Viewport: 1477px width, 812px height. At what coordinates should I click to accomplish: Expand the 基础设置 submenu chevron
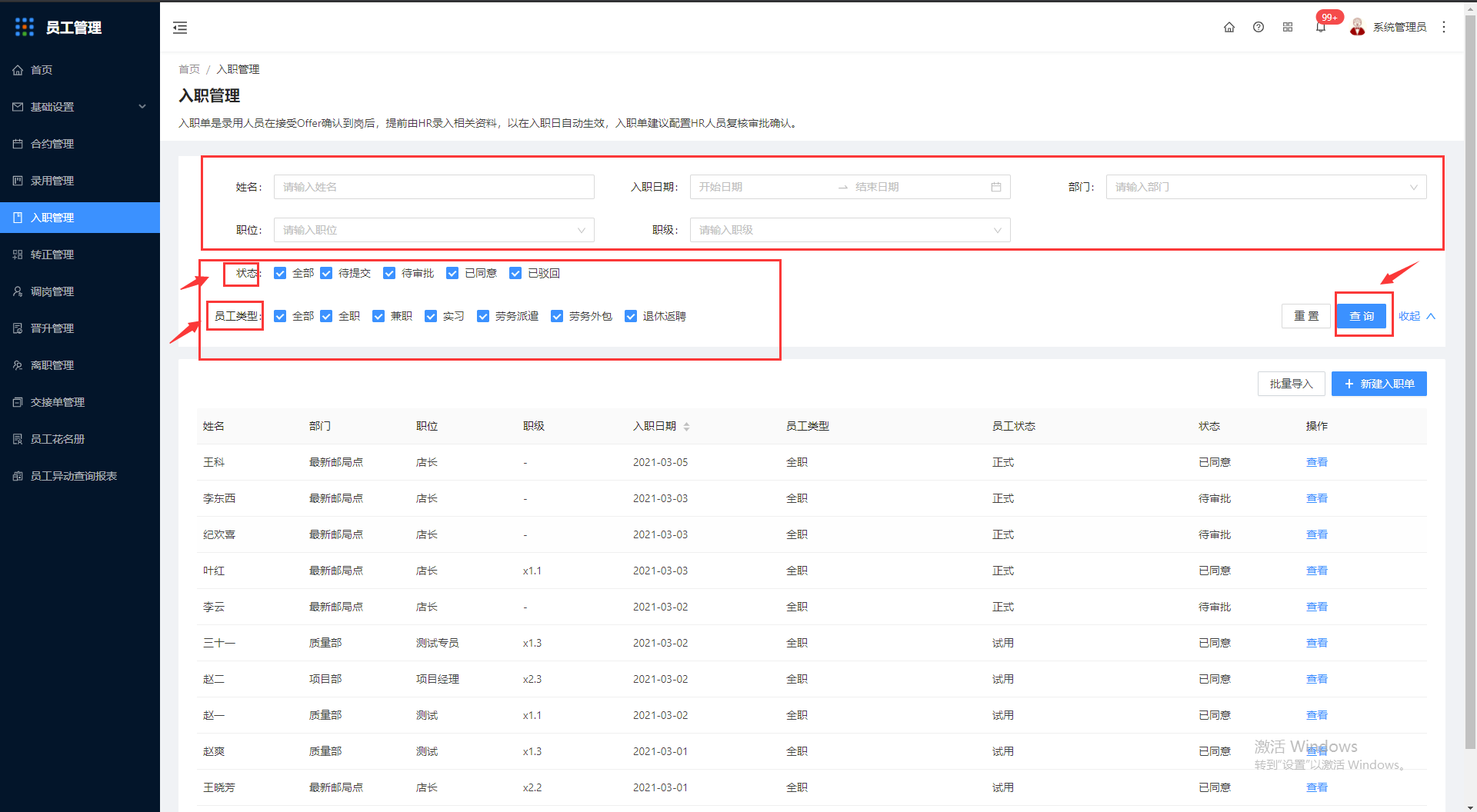pos(142,107)
